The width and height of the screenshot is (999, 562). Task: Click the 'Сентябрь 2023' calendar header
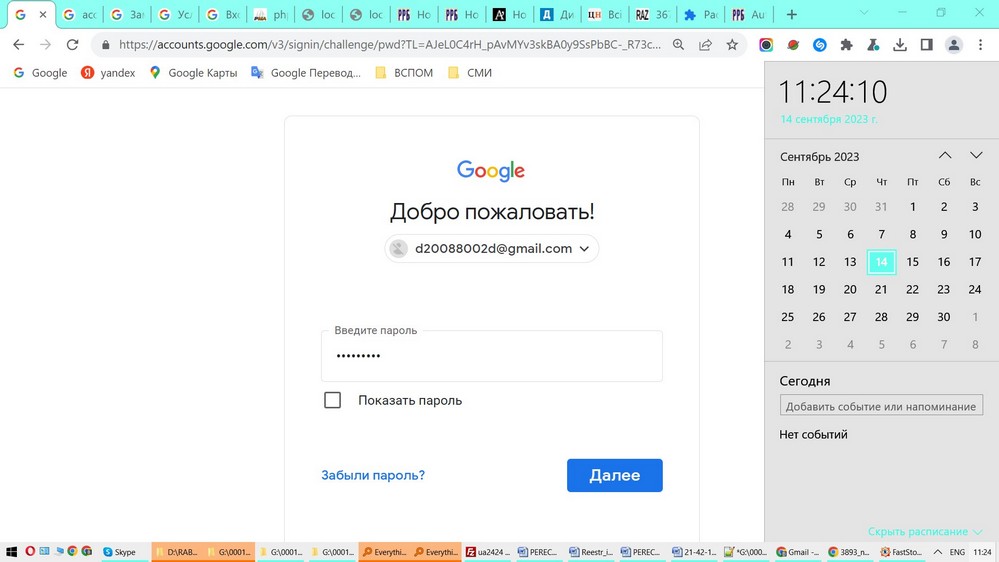coord(819,157)
